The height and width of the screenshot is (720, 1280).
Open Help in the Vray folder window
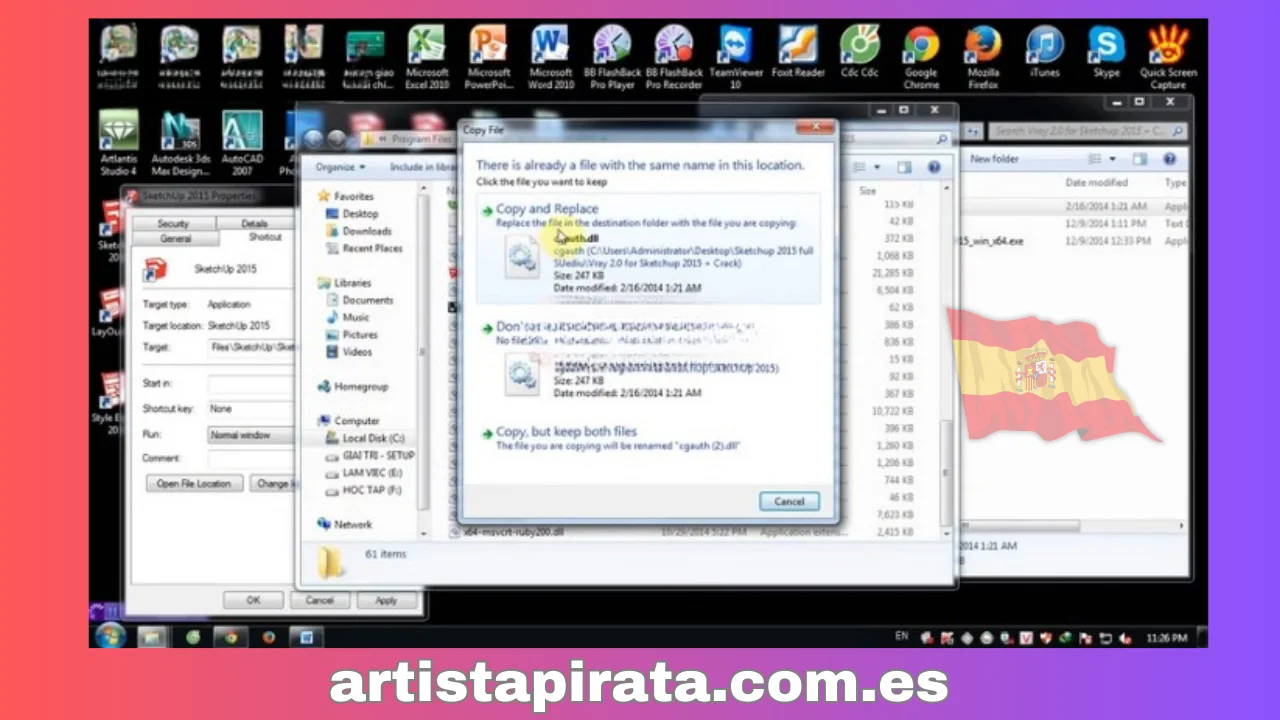(1170, 159)
